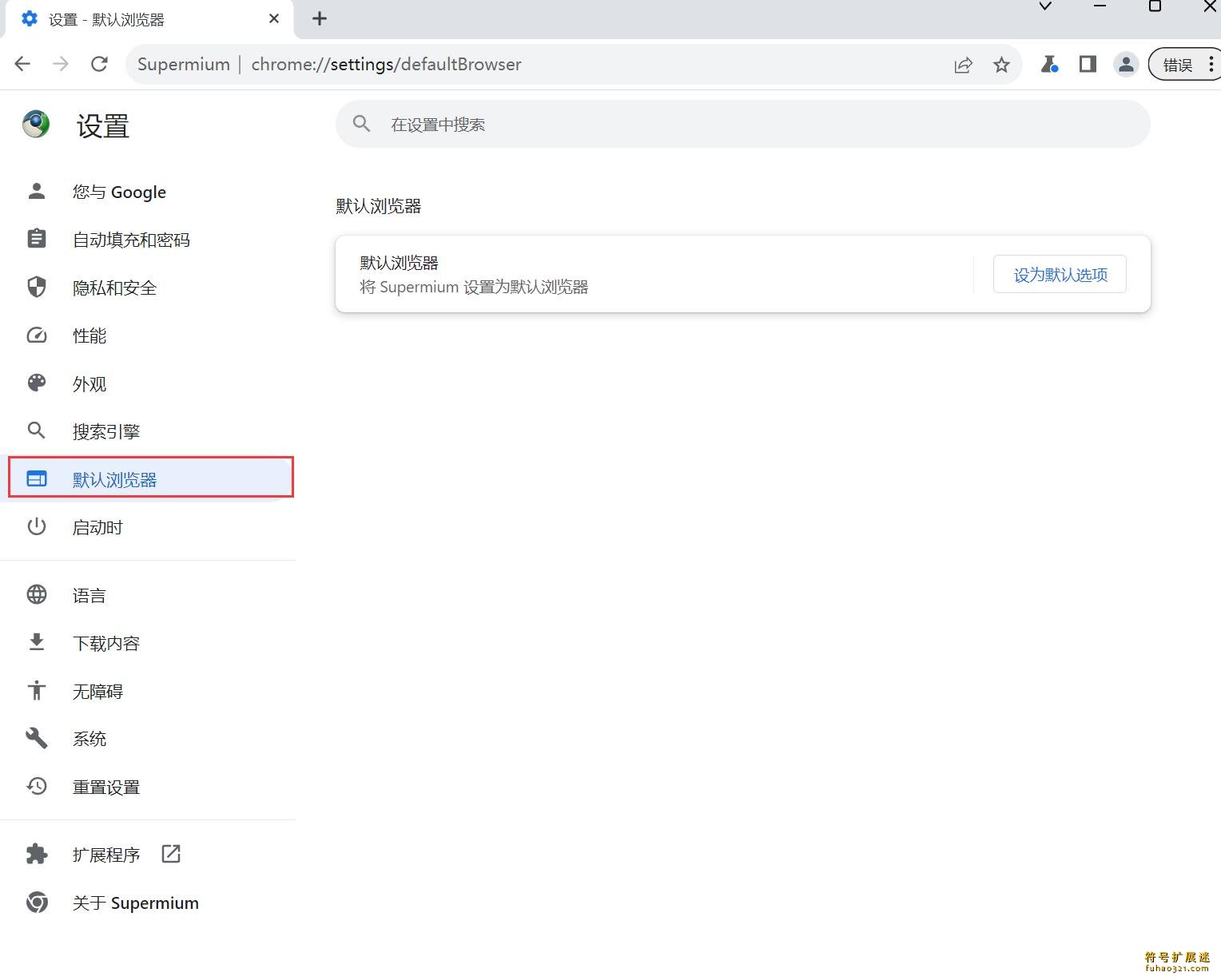1221x980 pixels.
Task: Click the settings gear favicon on the tab
Action: [30, 18]
